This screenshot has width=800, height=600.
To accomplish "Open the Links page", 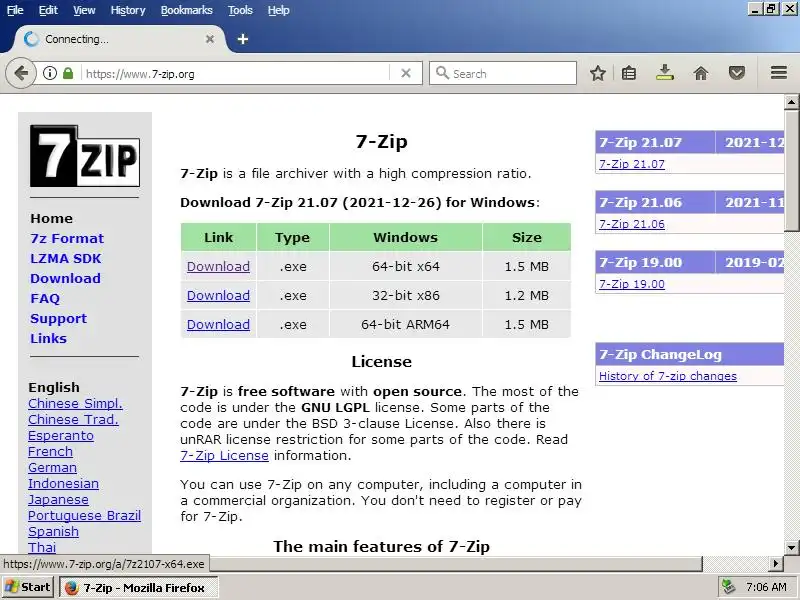I will (48, 338).
